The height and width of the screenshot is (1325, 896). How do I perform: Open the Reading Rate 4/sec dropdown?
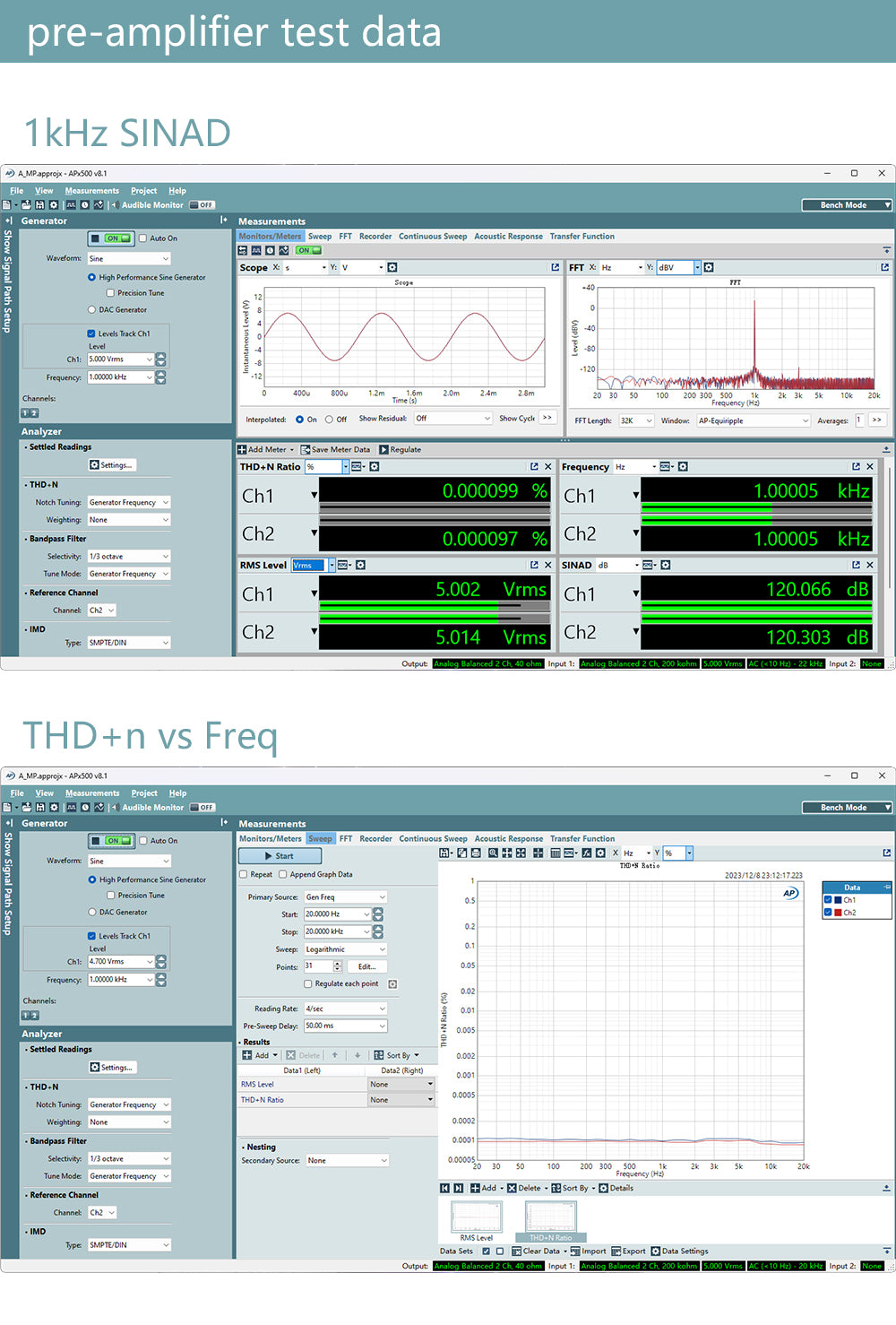click(x=345, y=1009)
